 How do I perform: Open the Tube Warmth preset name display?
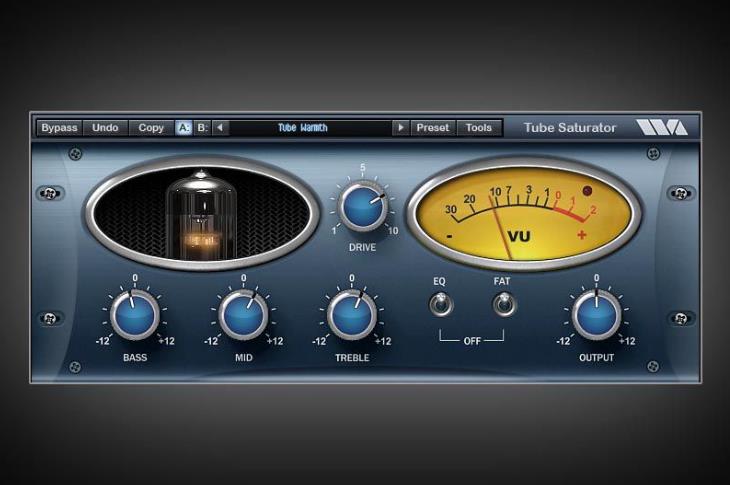[x=311, y=128]
